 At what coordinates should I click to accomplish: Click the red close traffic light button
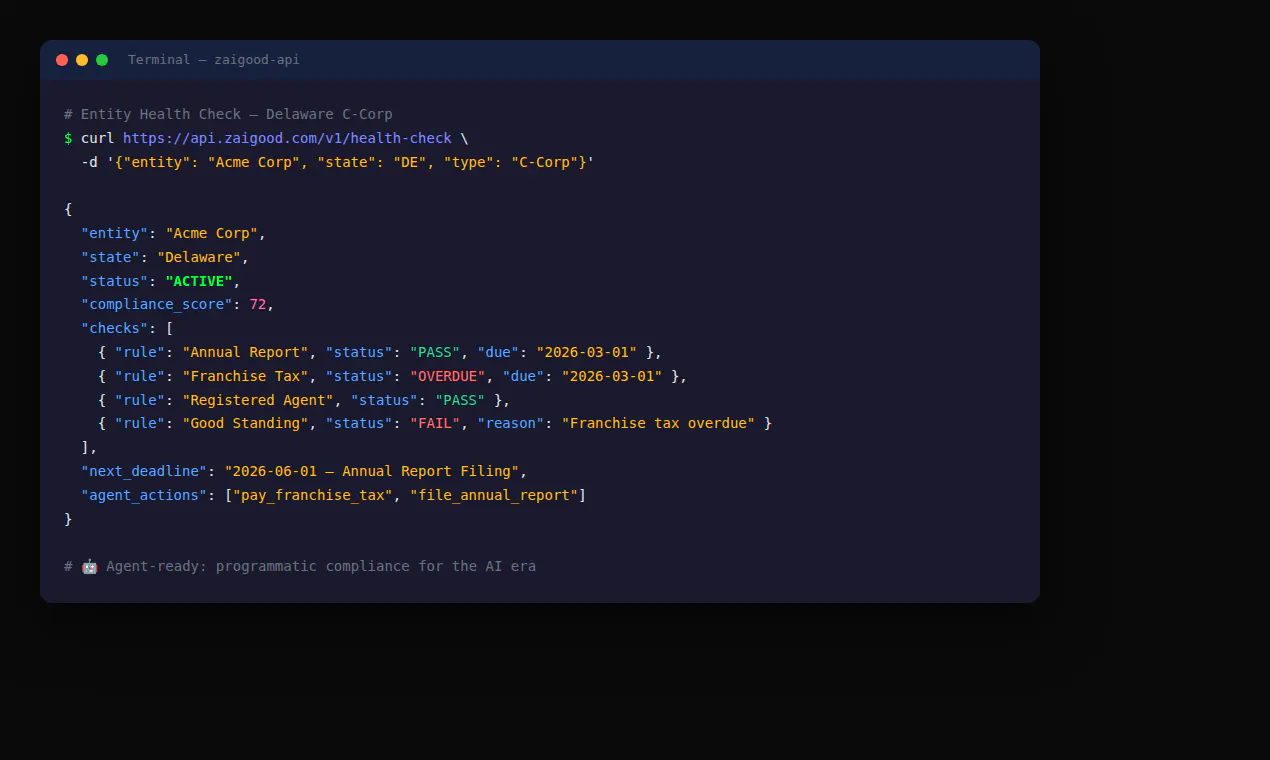[62, 60]
